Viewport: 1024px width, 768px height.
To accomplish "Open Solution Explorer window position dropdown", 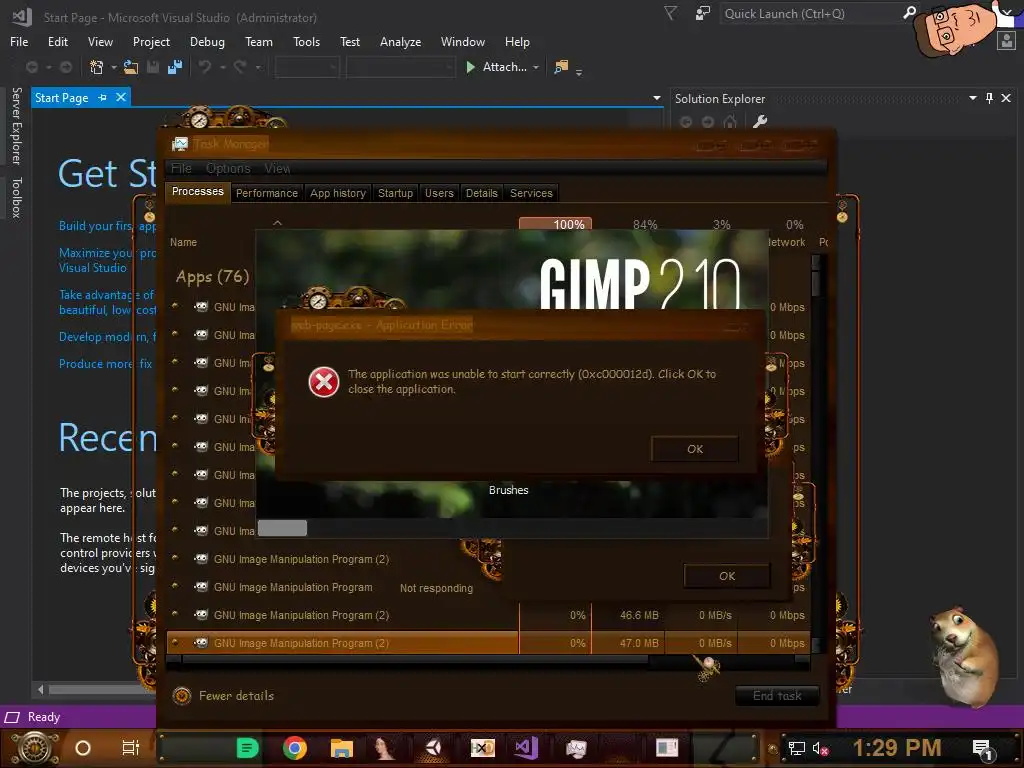I will [x=973, y=98].
